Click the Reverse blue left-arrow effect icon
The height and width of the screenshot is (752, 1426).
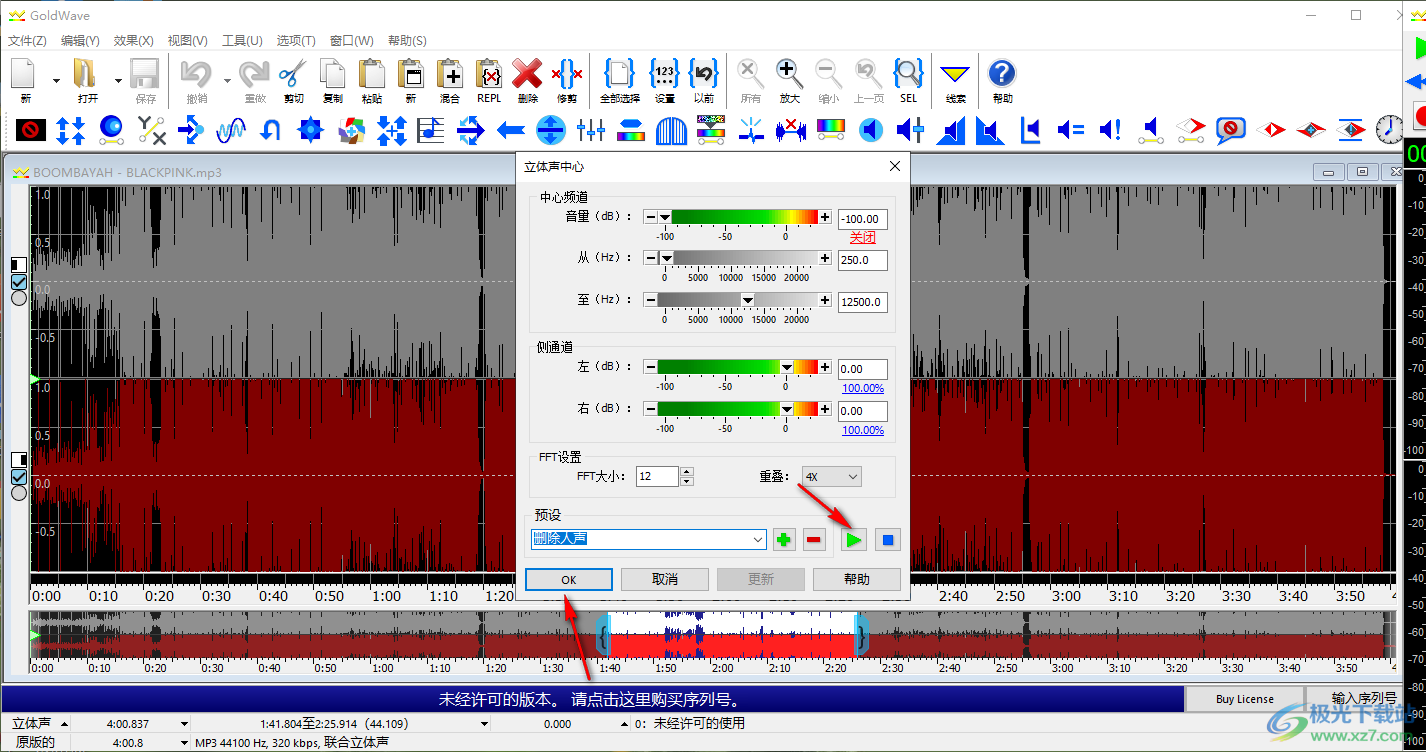tap(511, 129)
